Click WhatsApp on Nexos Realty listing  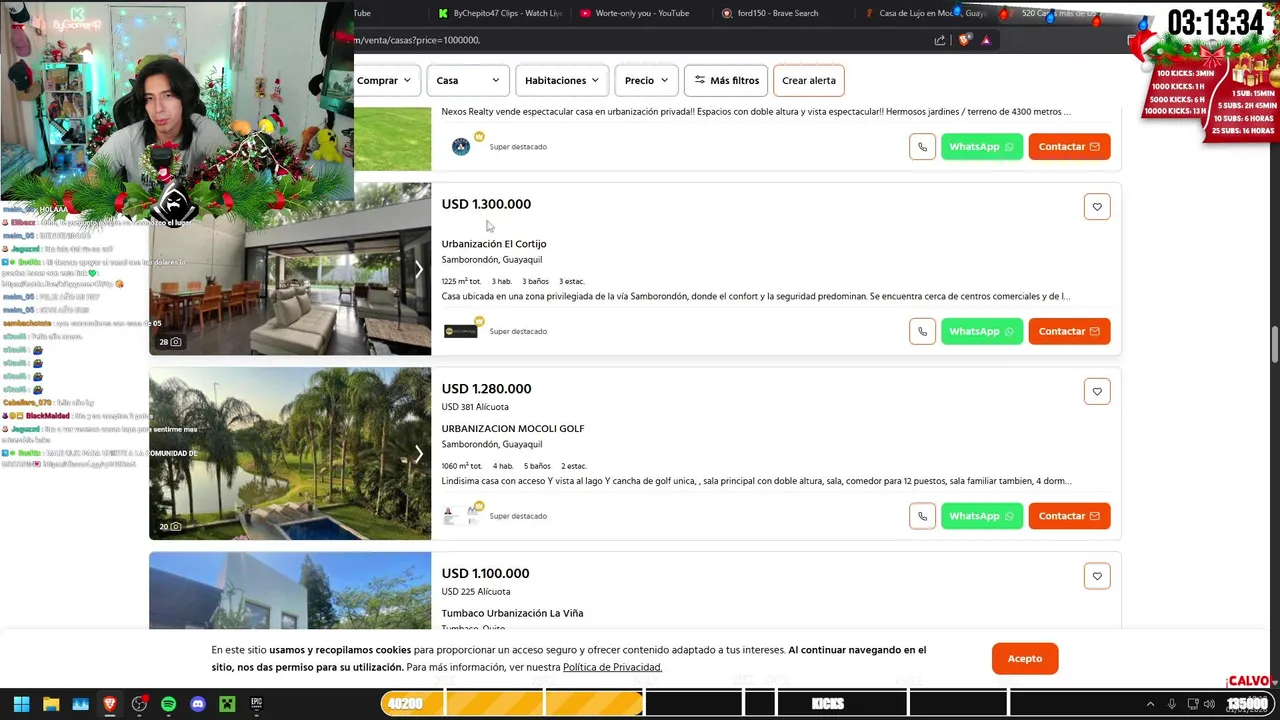(982, 147)
